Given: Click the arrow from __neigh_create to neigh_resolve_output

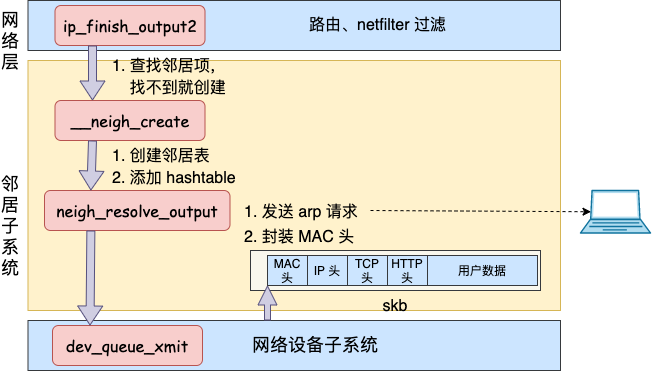Looking at the screenshot, I should (x=91, y=165).
